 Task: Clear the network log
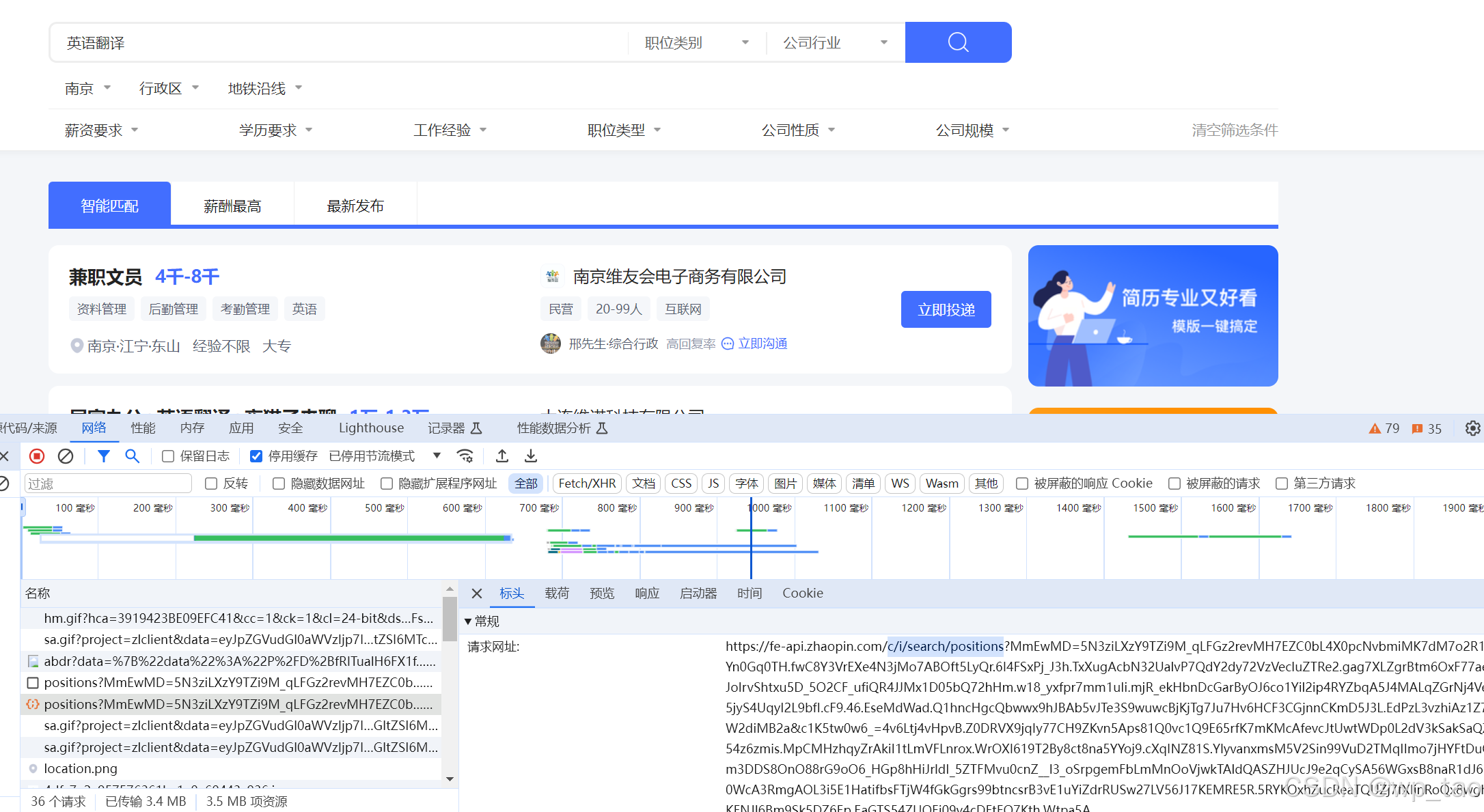pyautogui.click(x=66, y=456)
